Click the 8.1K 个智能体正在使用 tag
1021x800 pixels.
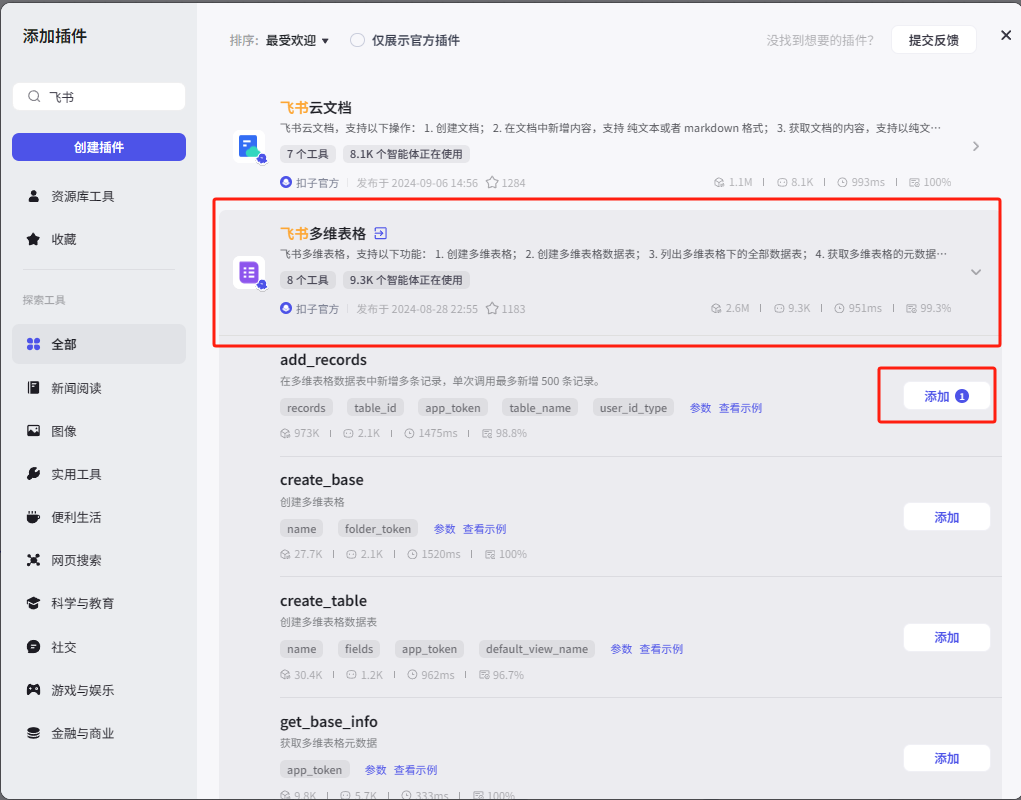click(x=406, y=154)
